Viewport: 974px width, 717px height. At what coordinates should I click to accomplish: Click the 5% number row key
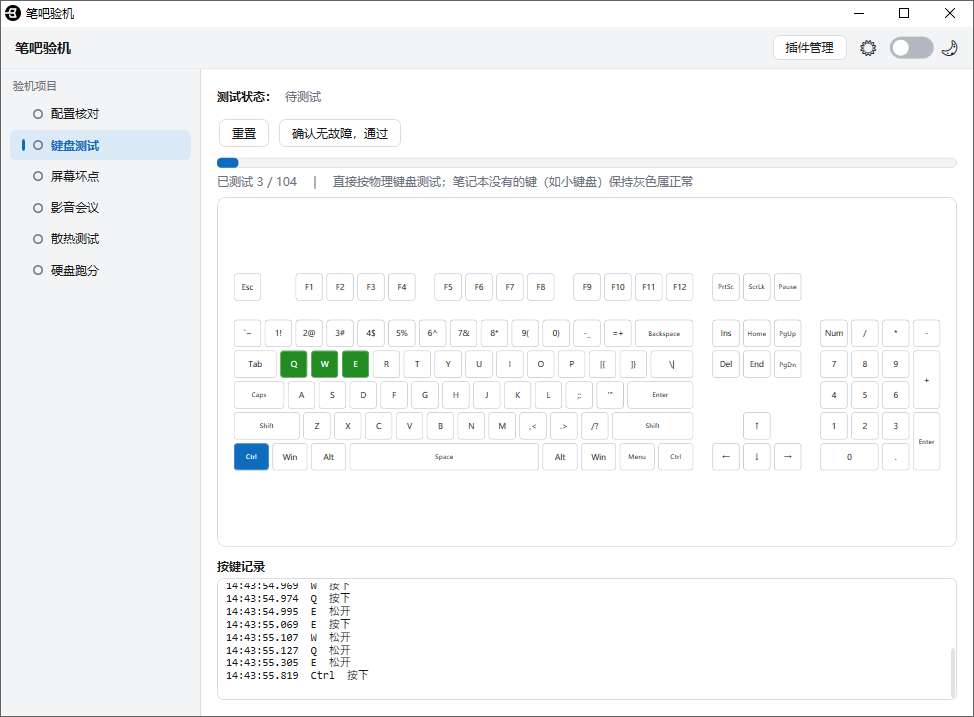click(x=402, y=334)
